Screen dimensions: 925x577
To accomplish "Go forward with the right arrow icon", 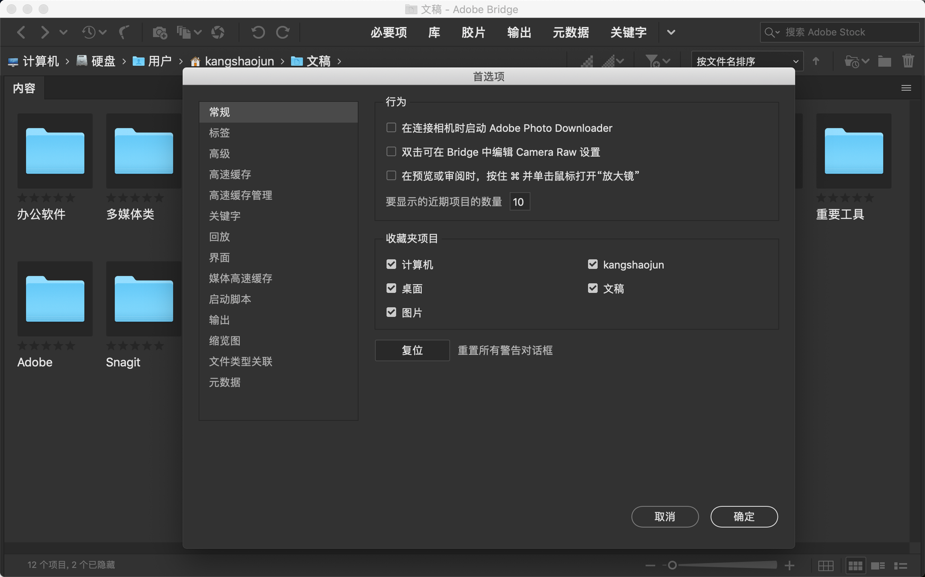I will point(45,32).
